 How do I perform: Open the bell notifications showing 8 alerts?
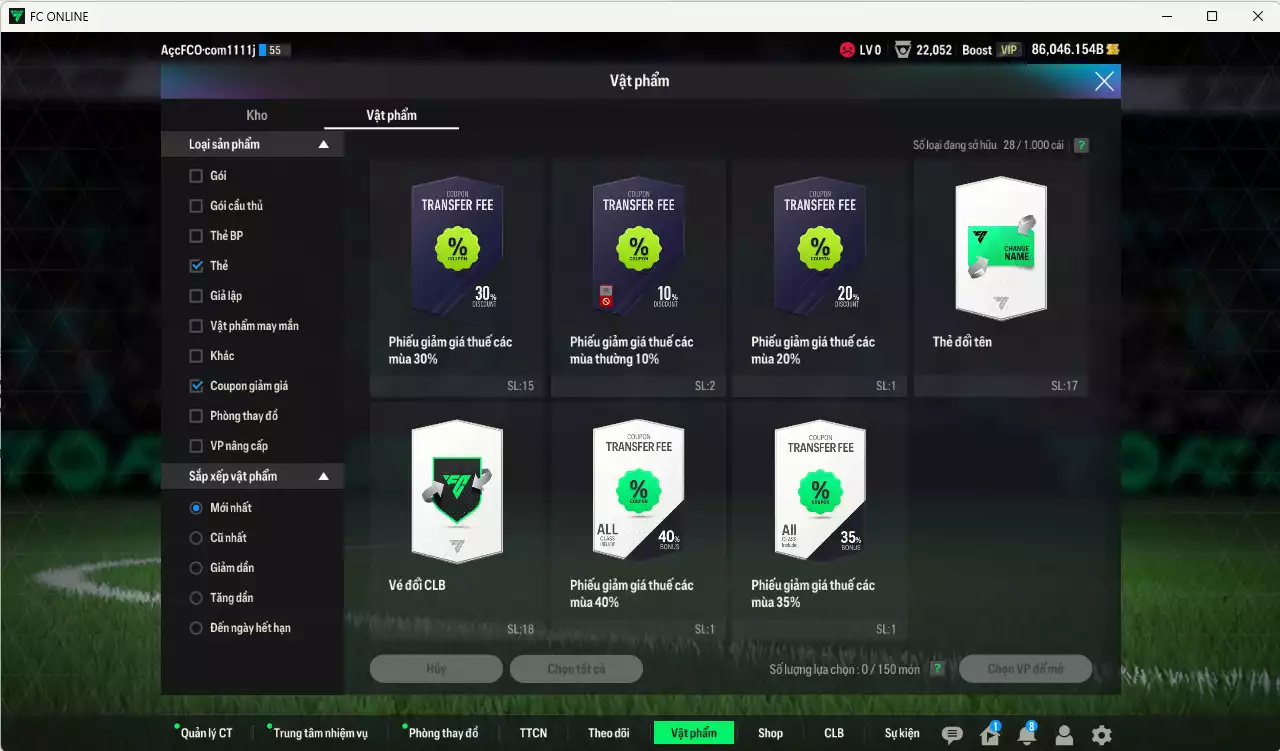(1026, 735)
